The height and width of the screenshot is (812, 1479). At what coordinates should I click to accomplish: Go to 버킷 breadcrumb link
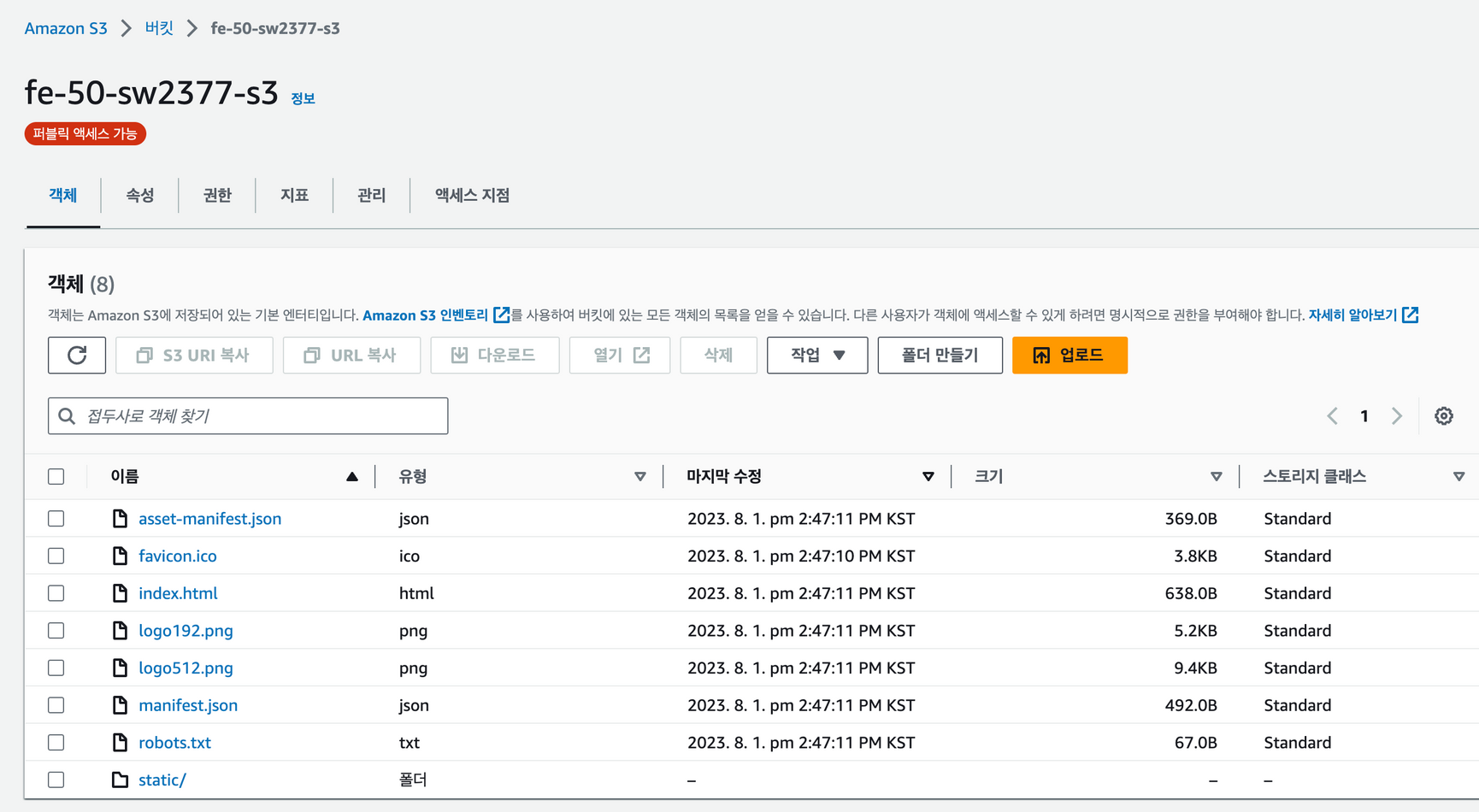coord(159,28)
